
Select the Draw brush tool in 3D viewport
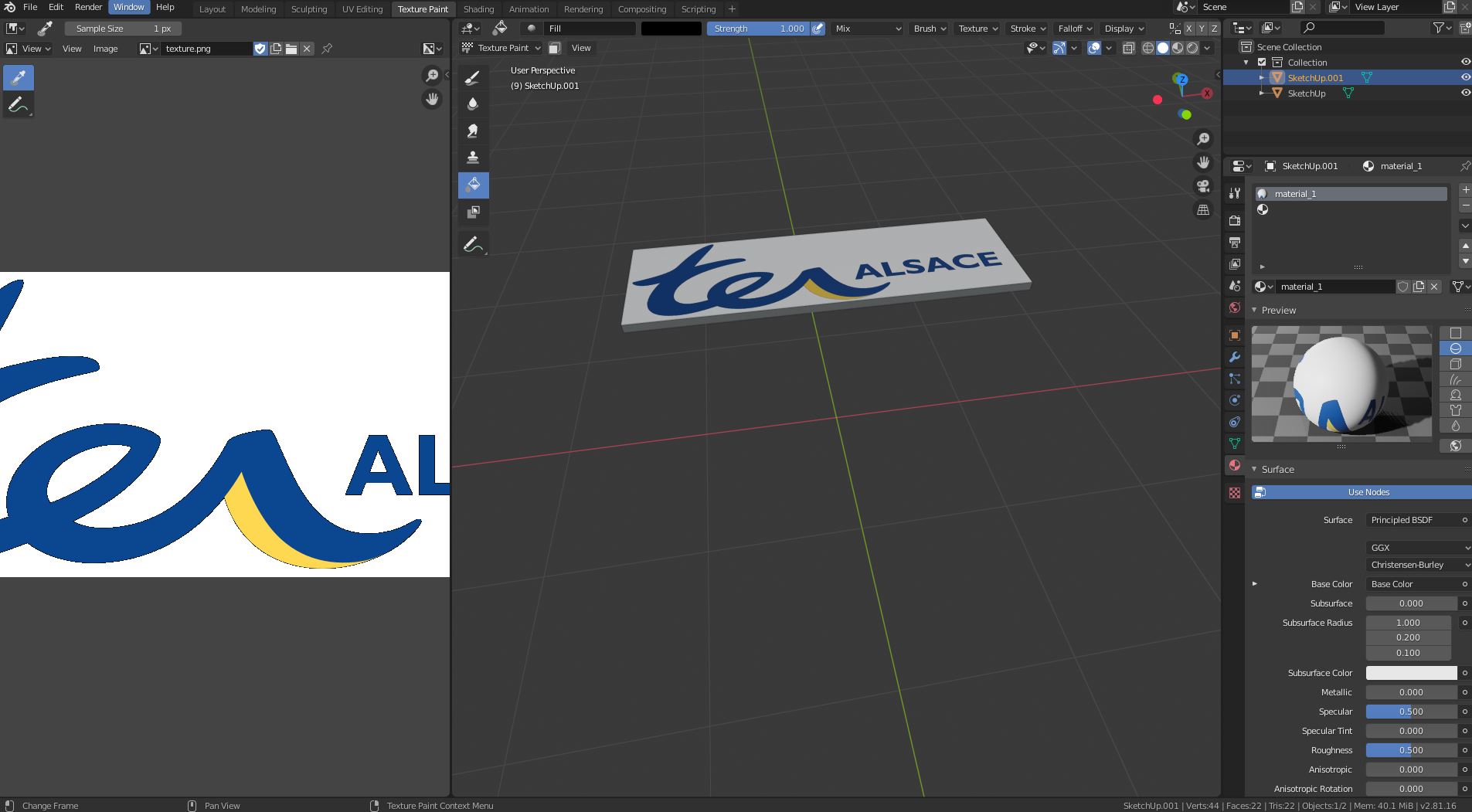click(473, 77)
